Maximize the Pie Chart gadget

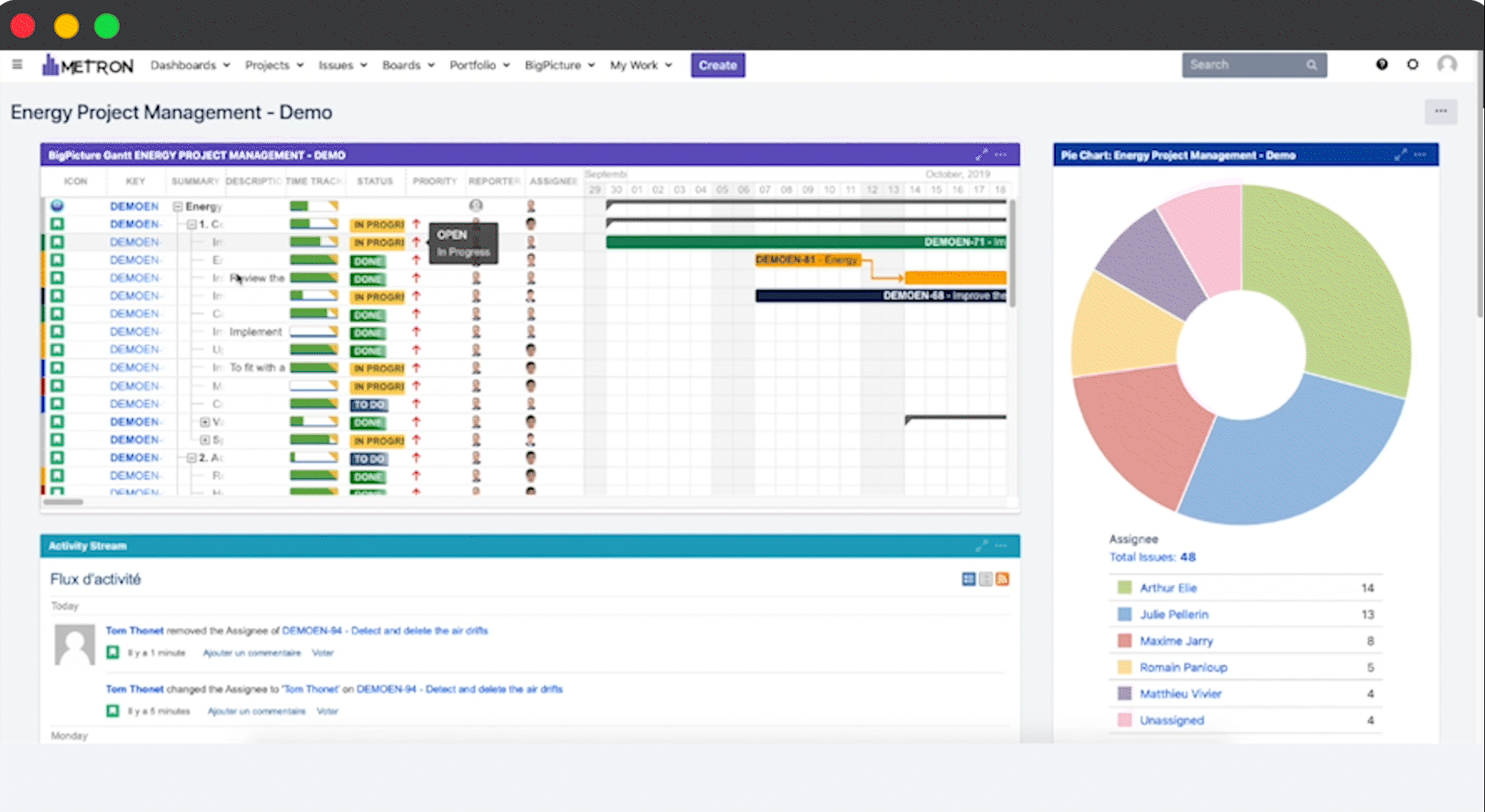[x=1401, y=154]
